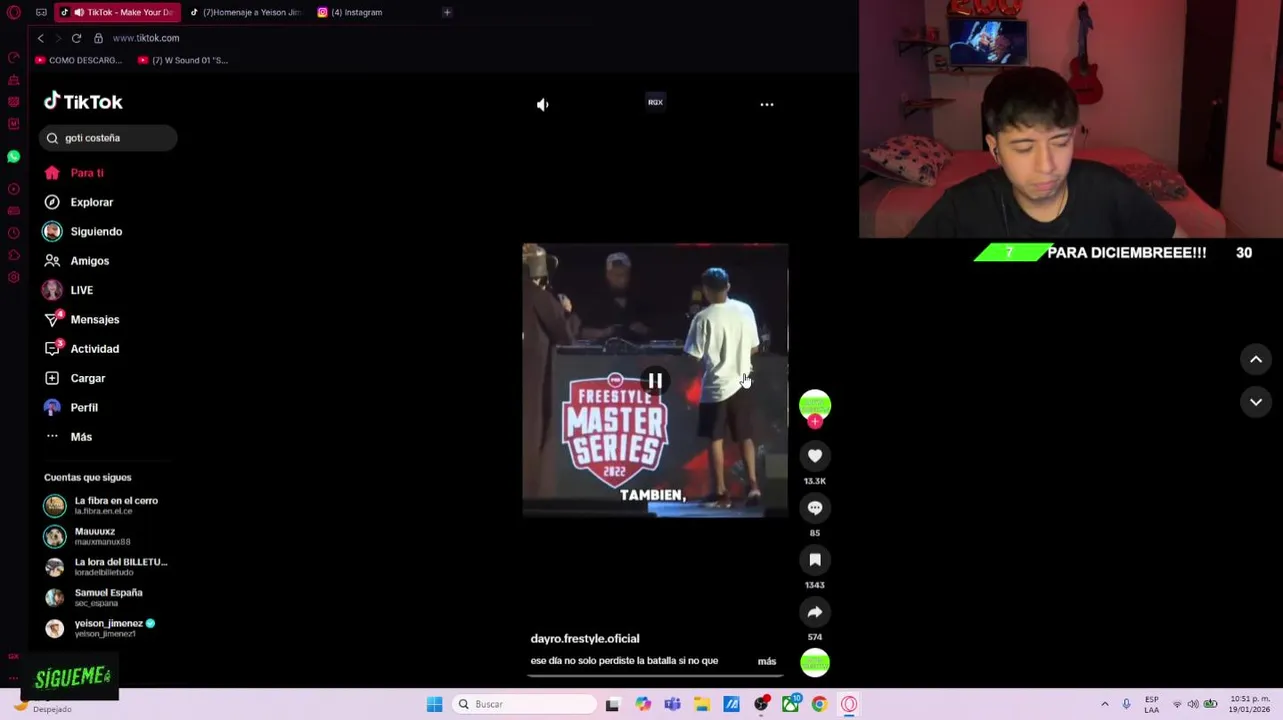The image size is (1283, 720).
Task: Open Task View on the taskbar
Action: tap(612, 704)
